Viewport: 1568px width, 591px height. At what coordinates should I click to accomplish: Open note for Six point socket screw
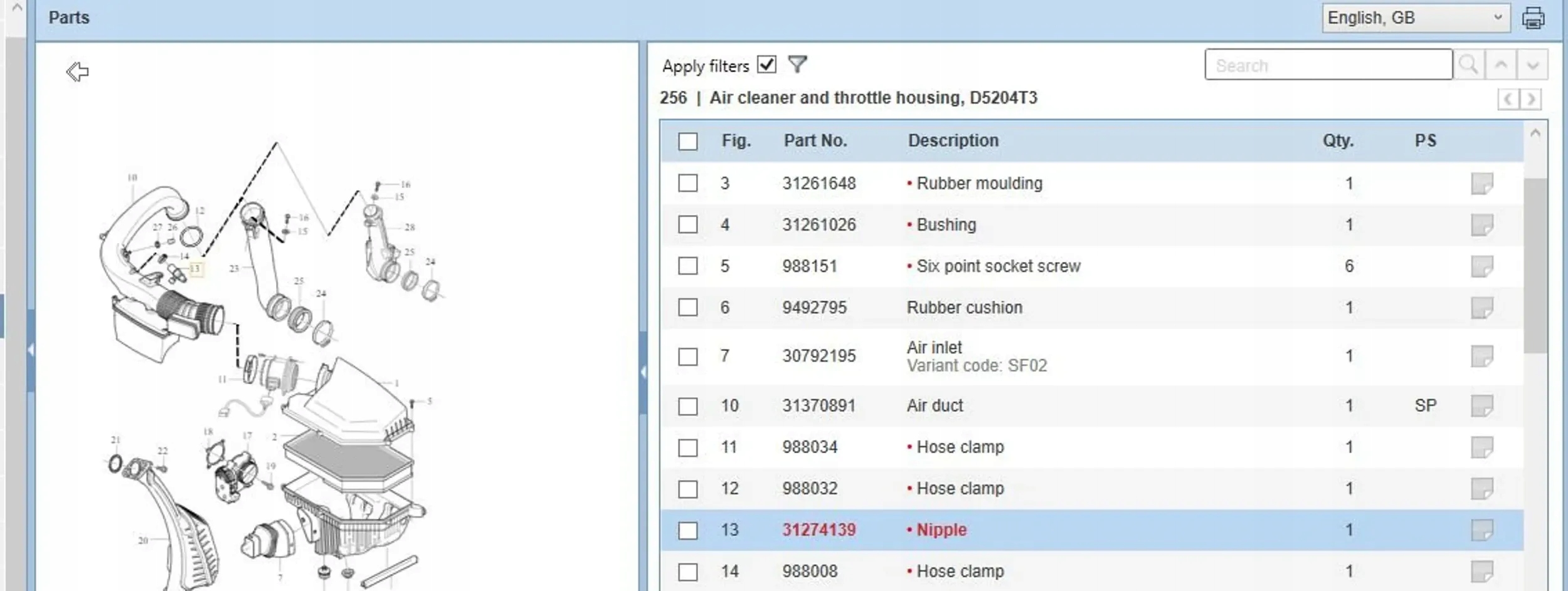click(1482, 266)
